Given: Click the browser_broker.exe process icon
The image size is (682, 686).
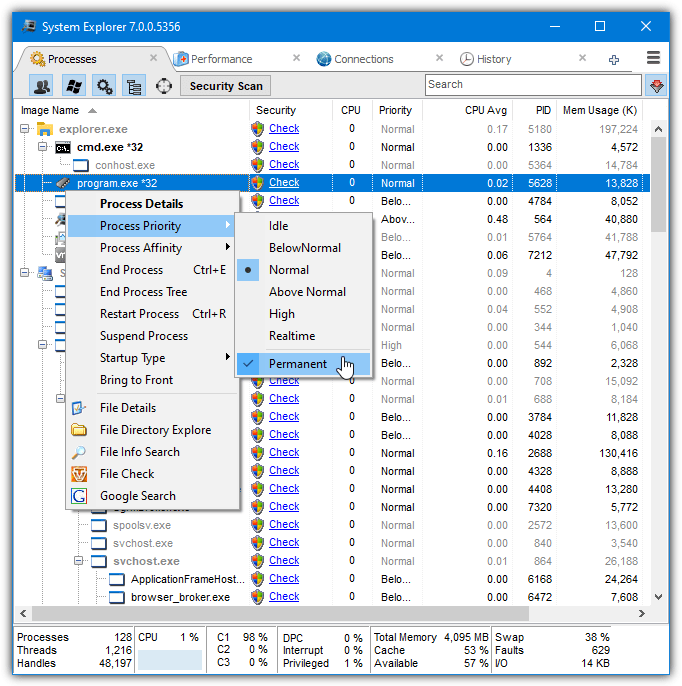Looking at the screenshot, I should click(117, 597).
